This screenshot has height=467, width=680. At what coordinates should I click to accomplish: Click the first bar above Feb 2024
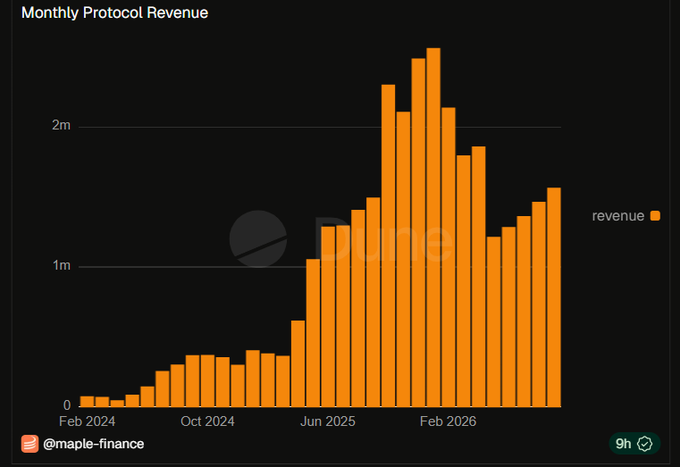pos(87,401)
